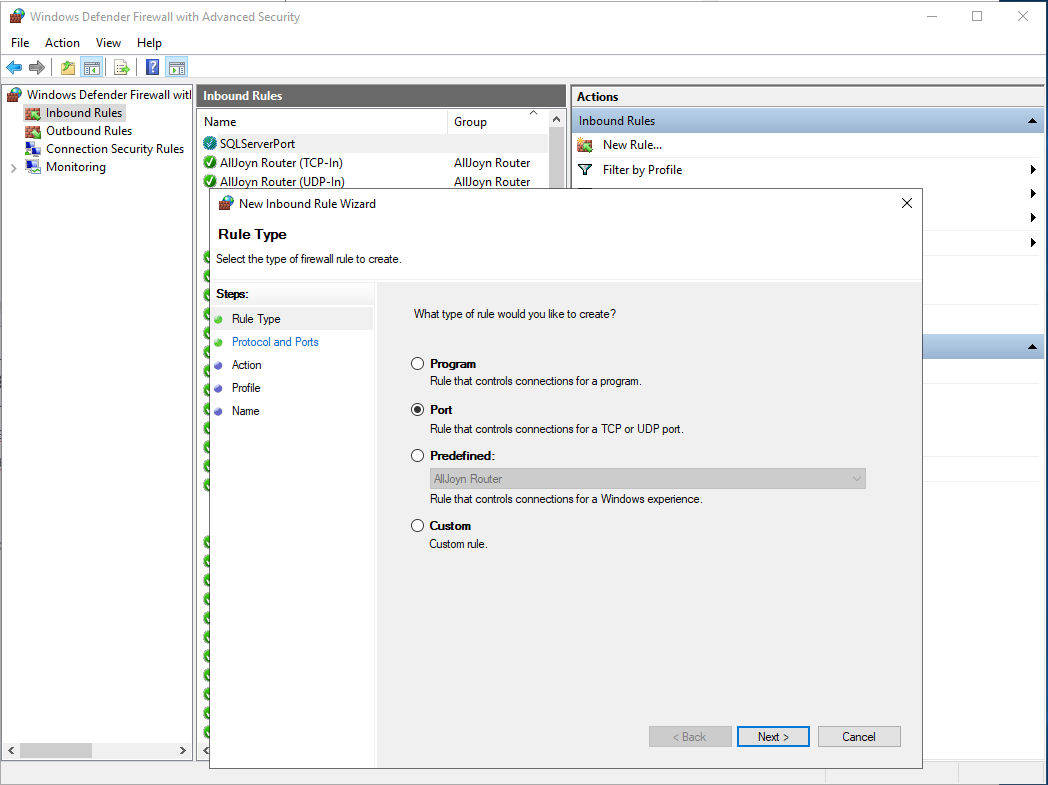
Task: Select Connection Security Rules in the tree
Action: point(115,149)
